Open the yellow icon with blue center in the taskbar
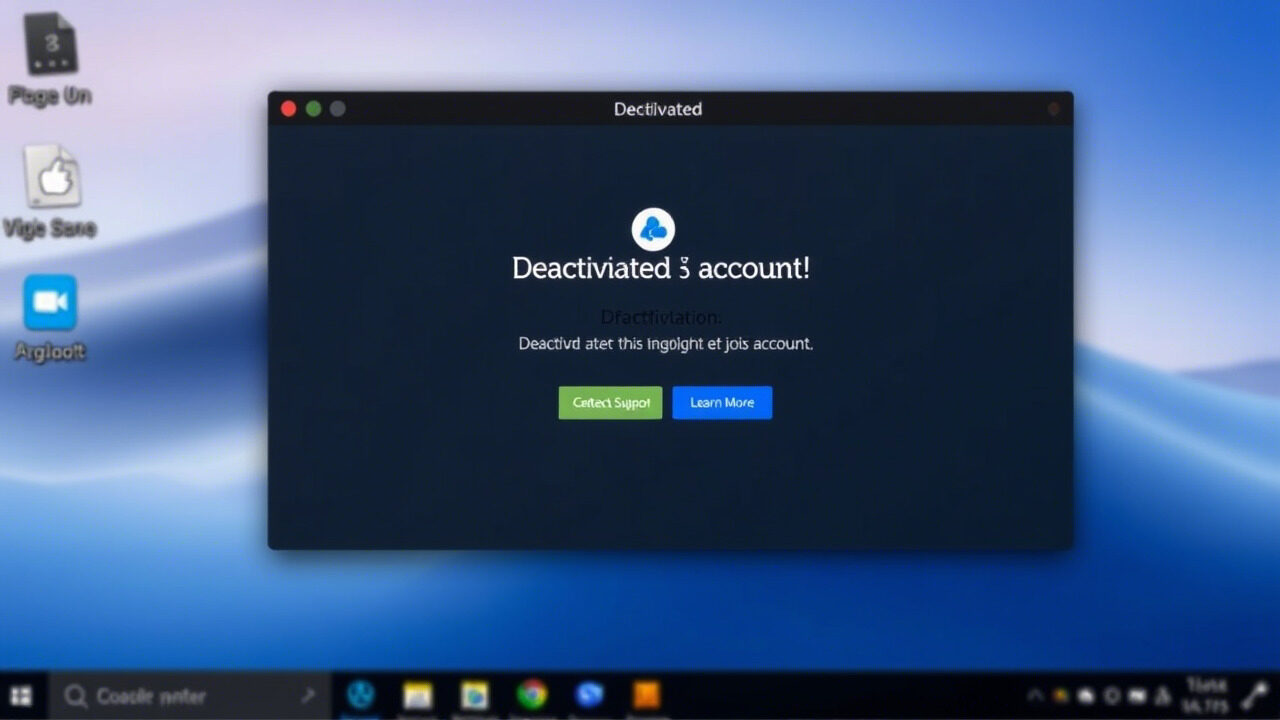Image resolution: width=1280 pixels, height=720 pixels. [474, 695]
